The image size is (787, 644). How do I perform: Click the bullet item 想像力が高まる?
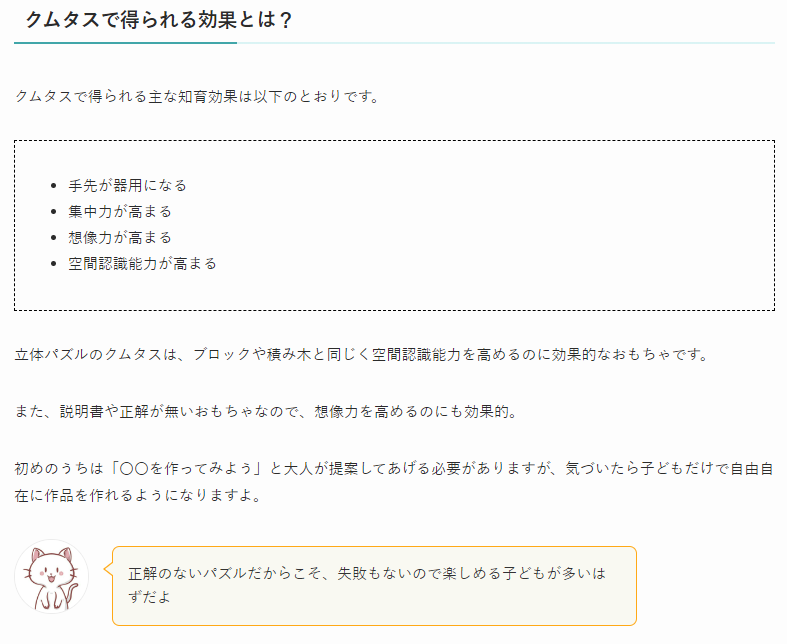pyautogui.click(x=120, y=238)
